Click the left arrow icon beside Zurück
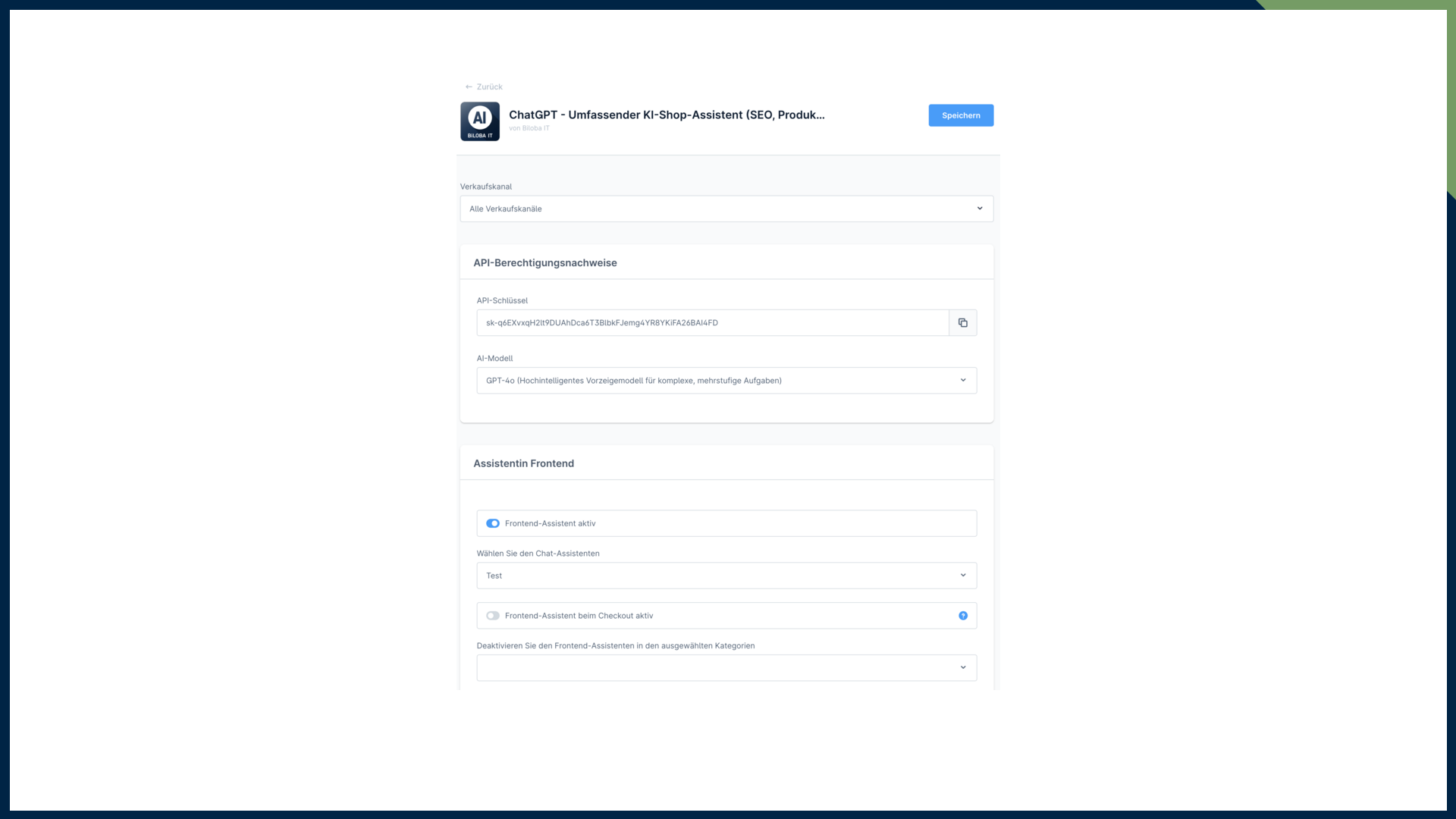This screenshot has width=1456, height=819. coord(469,87)
